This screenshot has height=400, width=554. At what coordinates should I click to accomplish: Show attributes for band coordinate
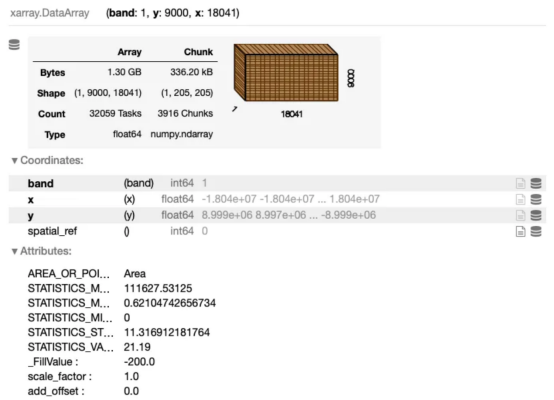[x=520, y=183]
